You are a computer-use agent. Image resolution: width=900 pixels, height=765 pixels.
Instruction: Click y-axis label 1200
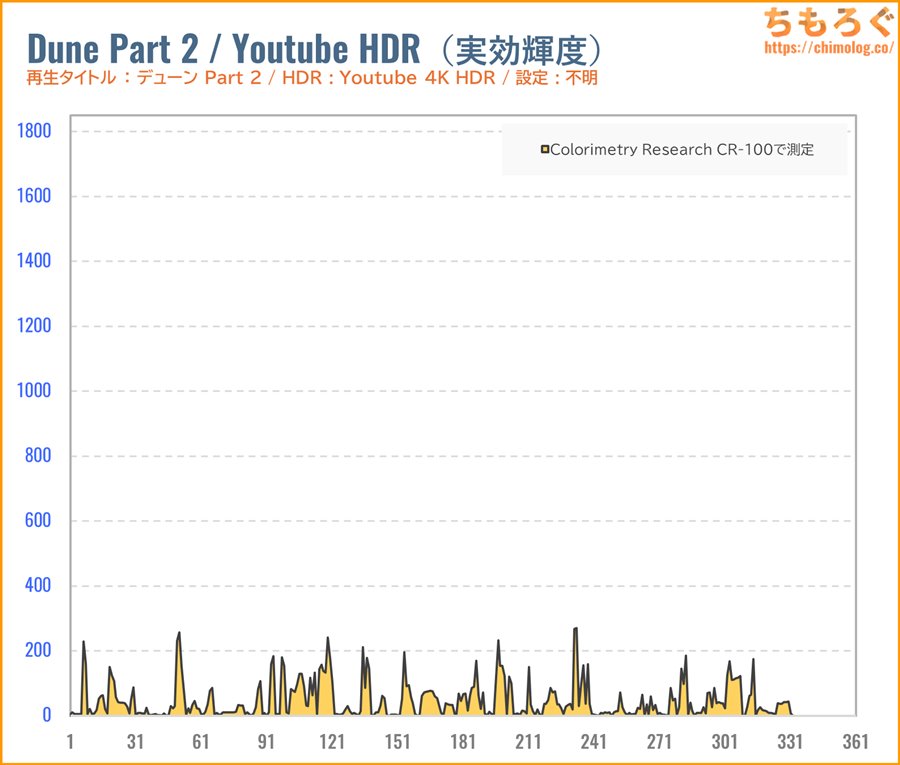pos(34,325)
